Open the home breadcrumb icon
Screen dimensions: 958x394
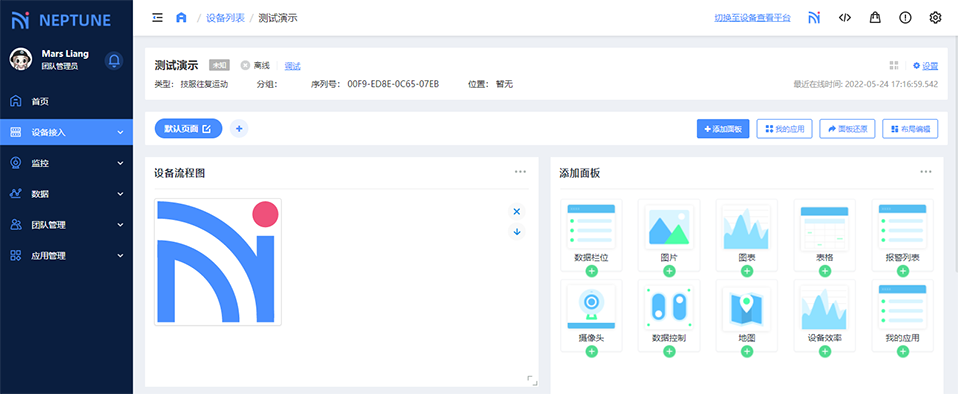181,18
